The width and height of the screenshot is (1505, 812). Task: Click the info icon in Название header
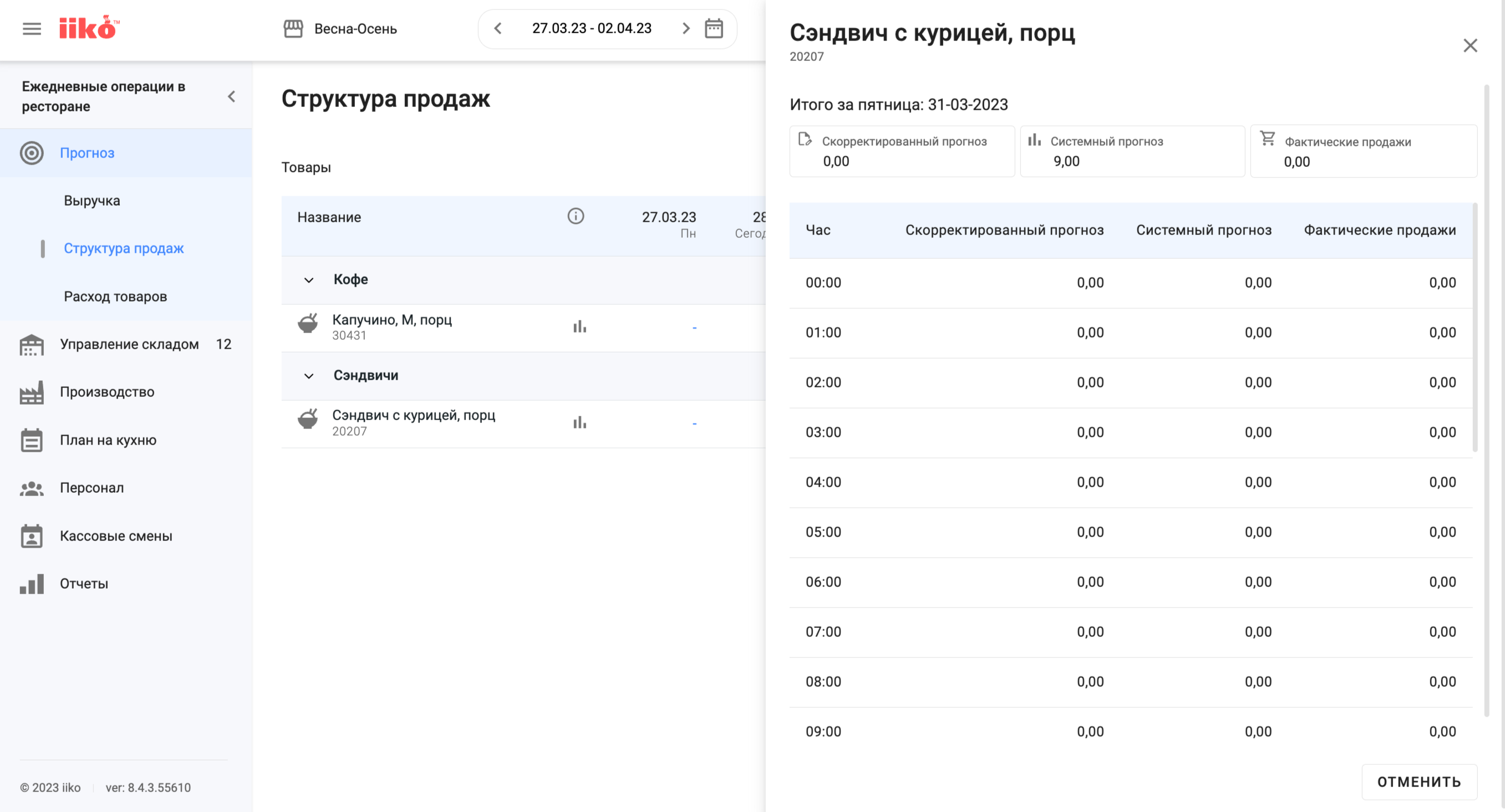pos(576,217)
